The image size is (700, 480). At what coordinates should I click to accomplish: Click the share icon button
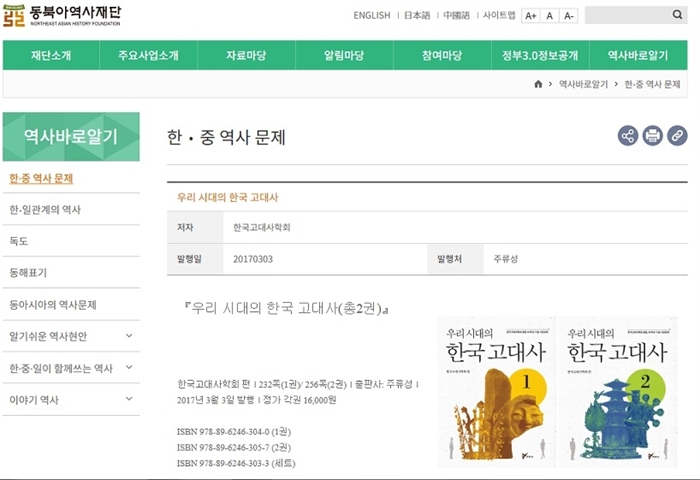click(628, 136)
